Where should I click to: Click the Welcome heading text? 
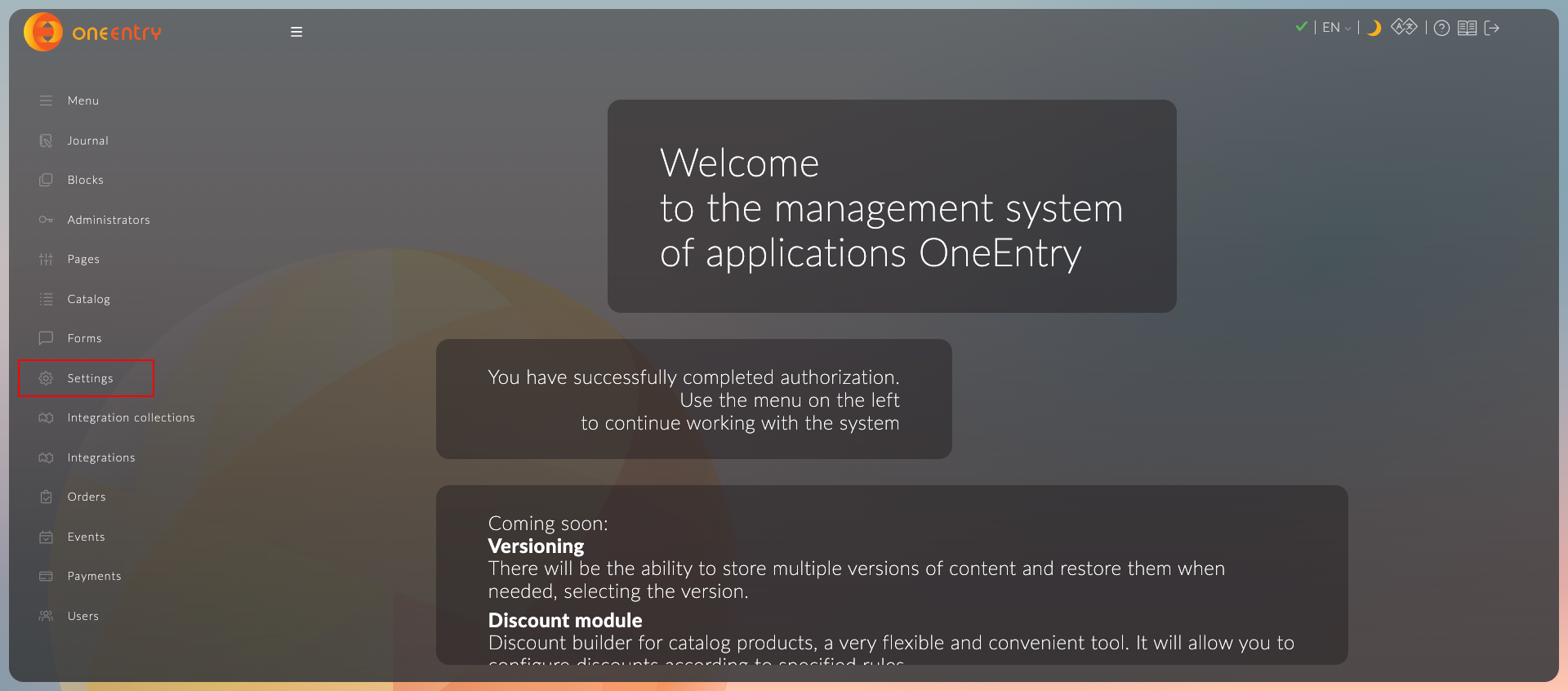(x=892, y=207)
